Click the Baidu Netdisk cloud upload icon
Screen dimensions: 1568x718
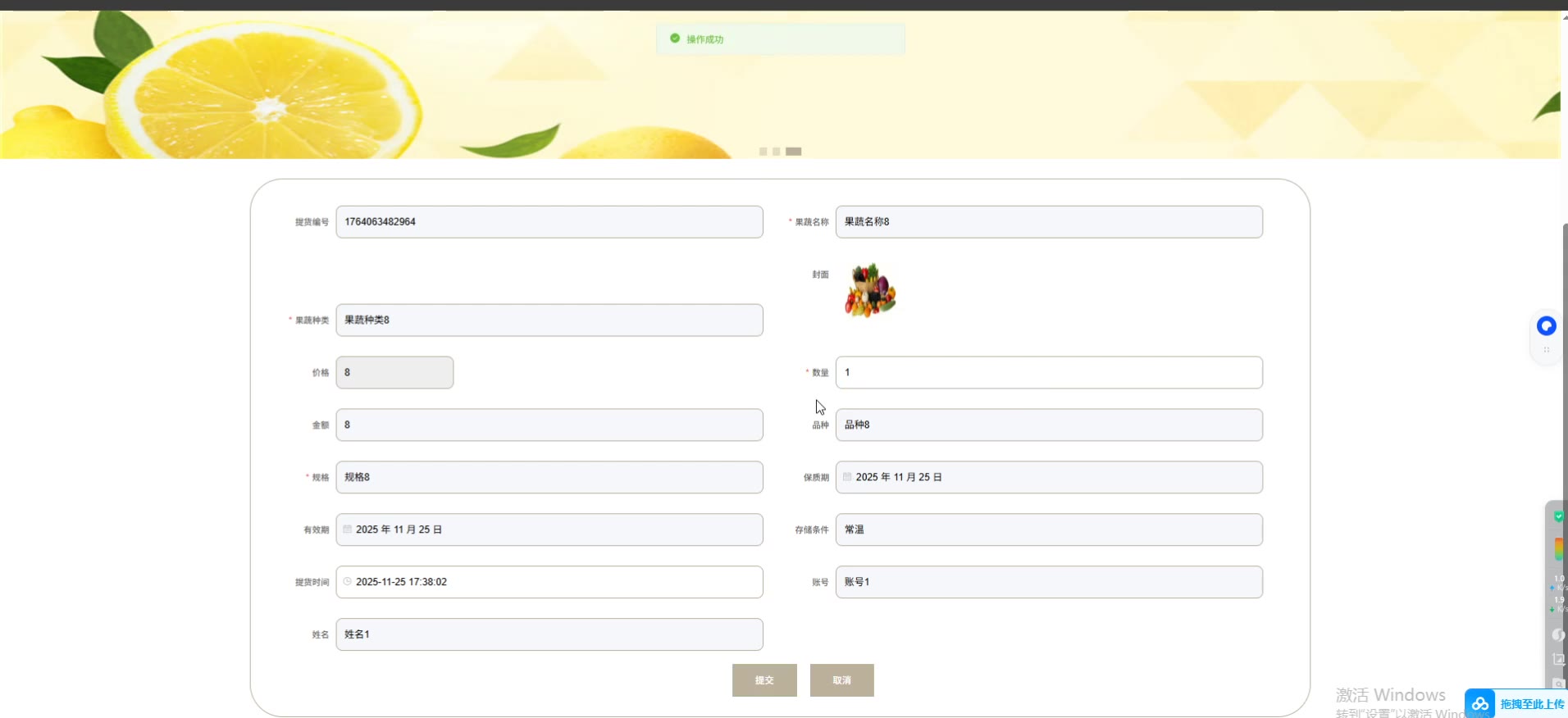point(1480,704)
